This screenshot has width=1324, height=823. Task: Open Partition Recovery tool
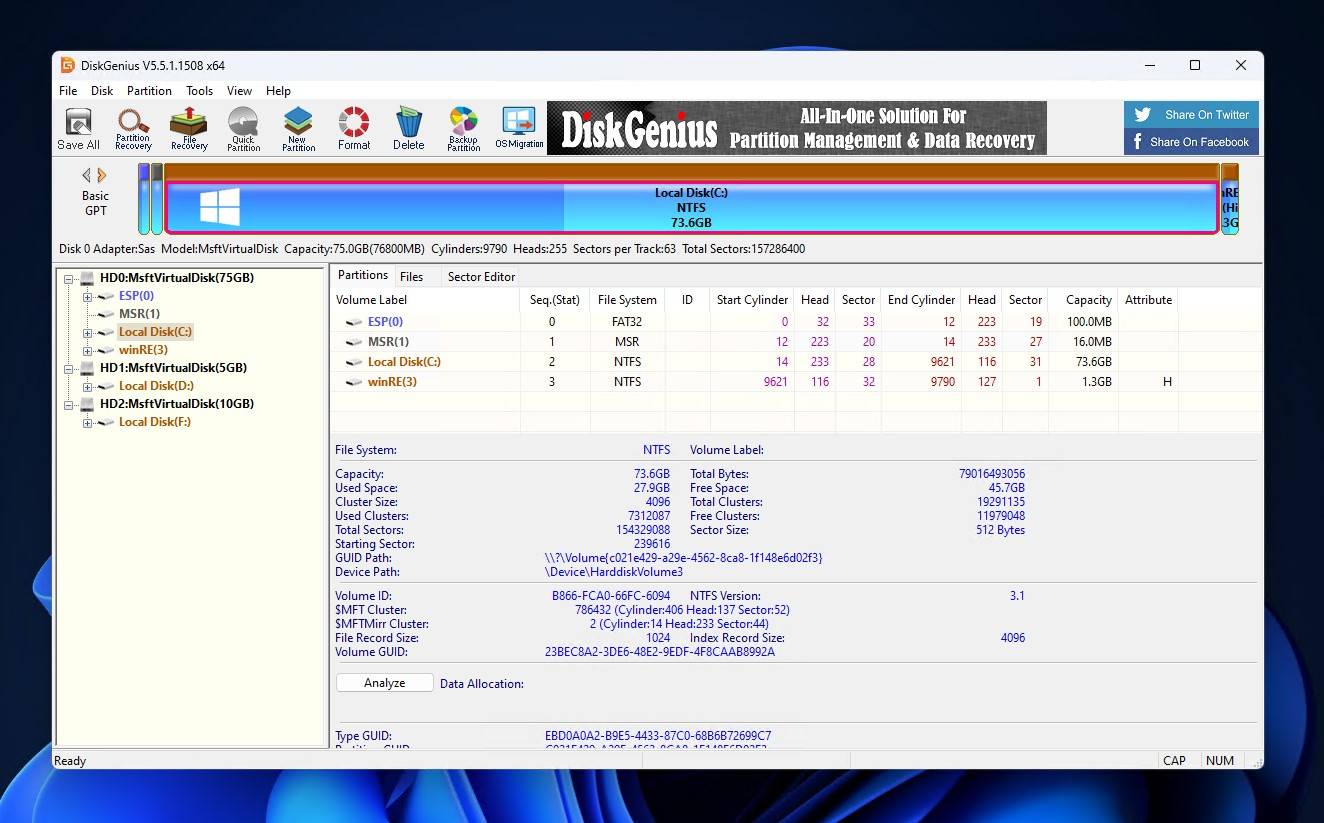[x=133, y=129]
